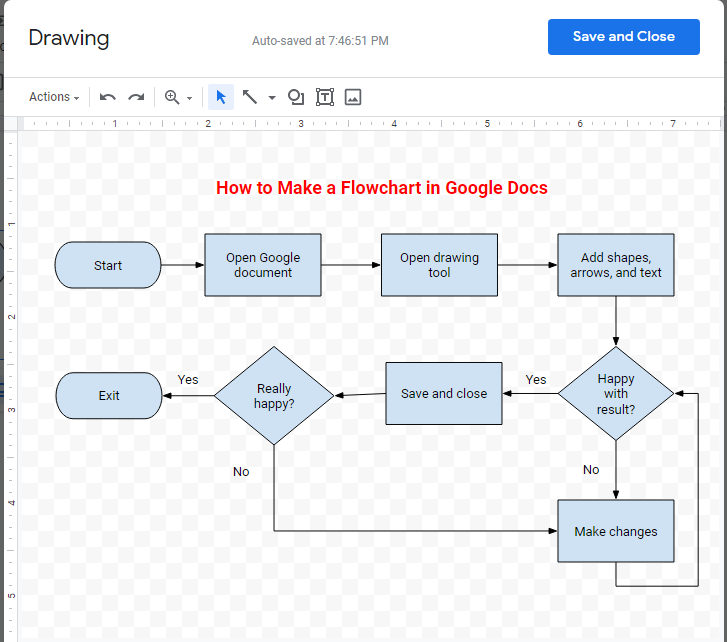Click the No label below Really happy?
This screenshot has width=727, height=642.
click(241, 472)
